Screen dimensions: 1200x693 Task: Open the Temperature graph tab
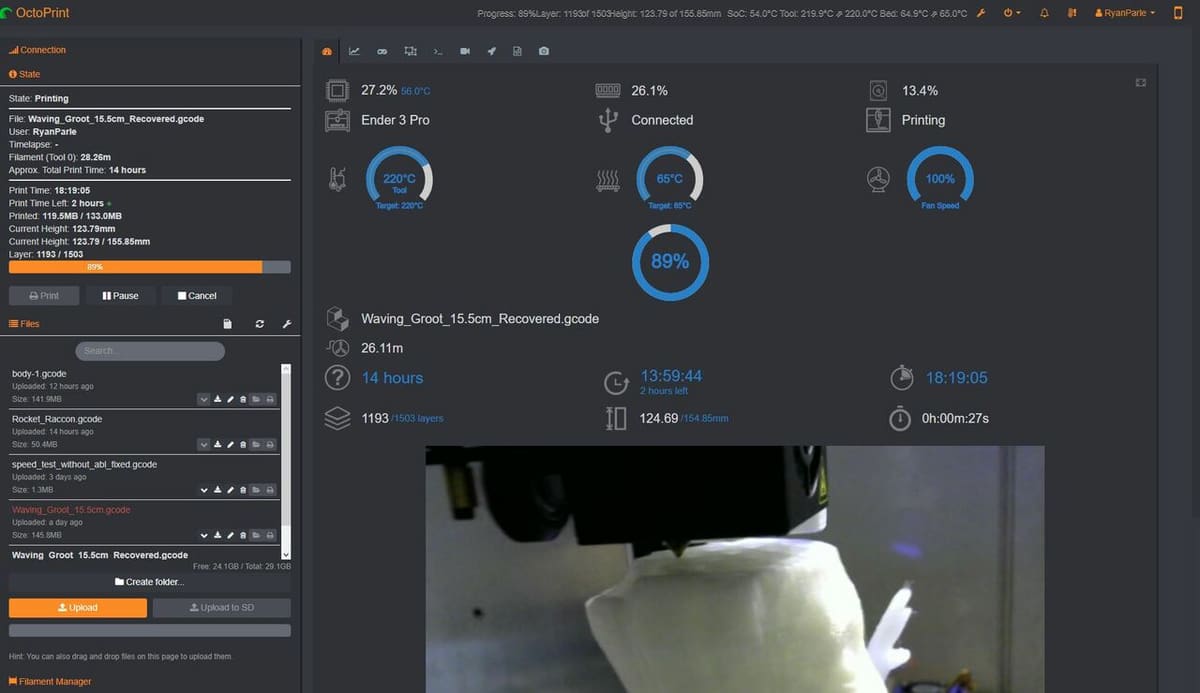point(354,51)
